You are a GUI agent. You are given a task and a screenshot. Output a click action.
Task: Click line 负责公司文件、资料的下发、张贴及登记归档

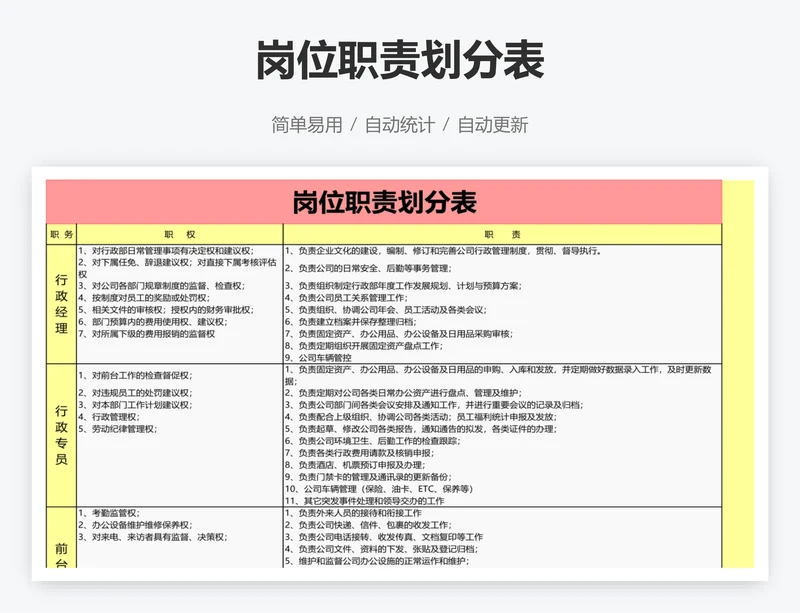click(382, 549)
